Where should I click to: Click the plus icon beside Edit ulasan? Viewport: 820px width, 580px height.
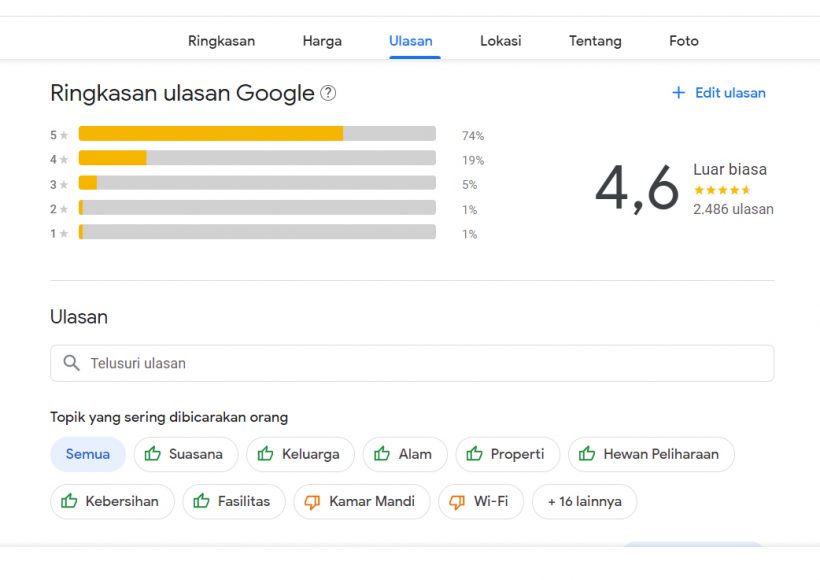pos(678,93)
